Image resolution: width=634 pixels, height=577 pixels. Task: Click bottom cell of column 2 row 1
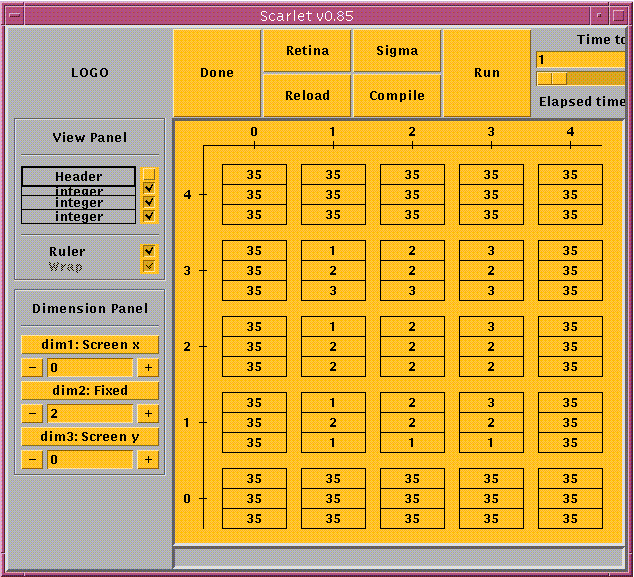tap(412, 443)
